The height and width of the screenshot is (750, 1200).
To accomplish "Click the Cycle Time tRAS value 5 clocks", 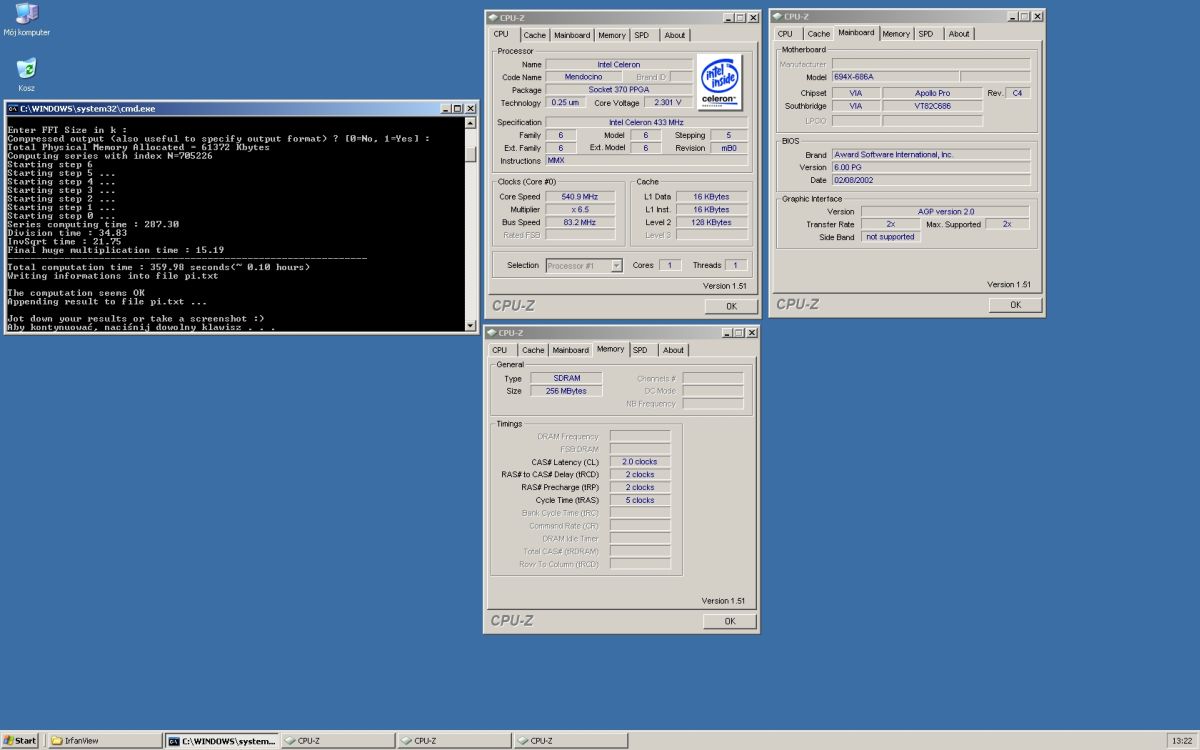I will (x=640, y=500).
